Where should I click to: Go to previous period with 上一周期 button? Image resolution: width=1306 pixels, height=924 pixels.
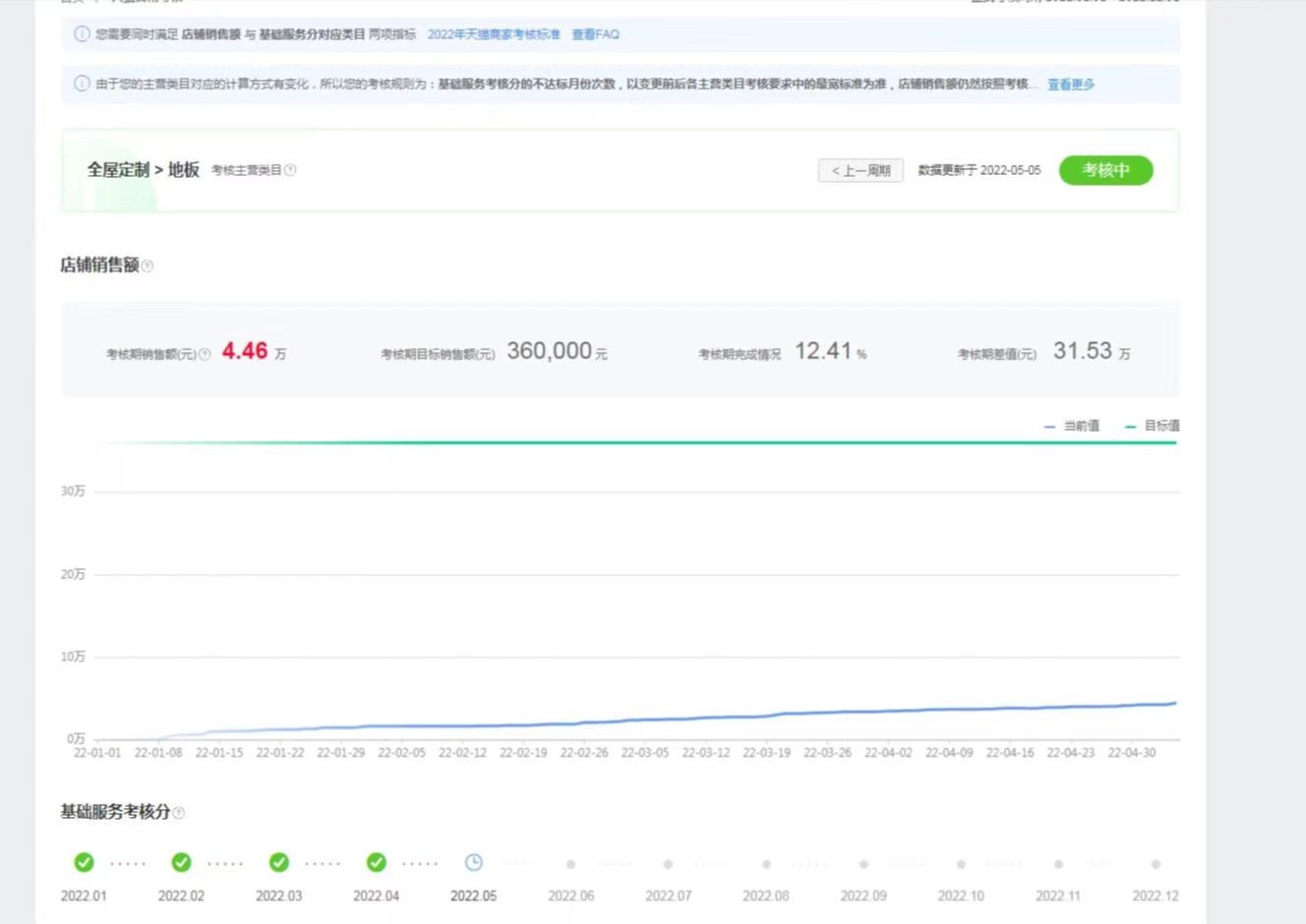[x=861, y=171]
